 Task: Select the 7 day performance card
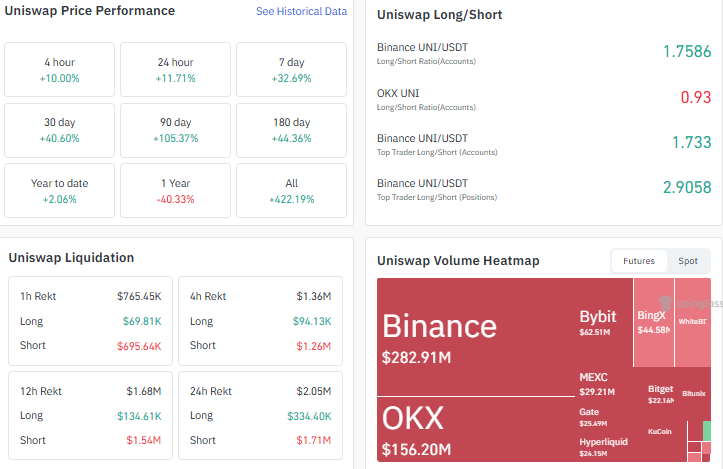pyautogui.click(x=291, y=70)
